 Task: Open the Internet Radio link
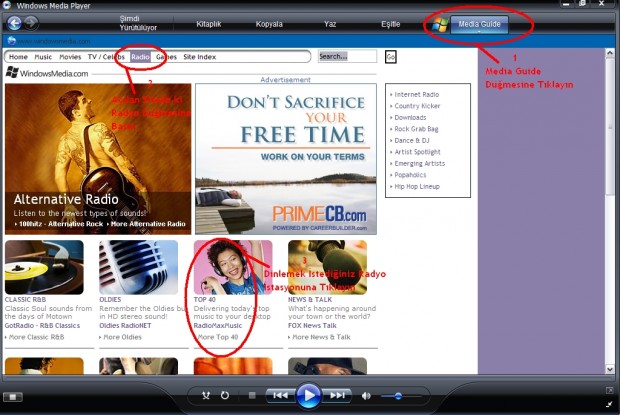pos(416,94)
